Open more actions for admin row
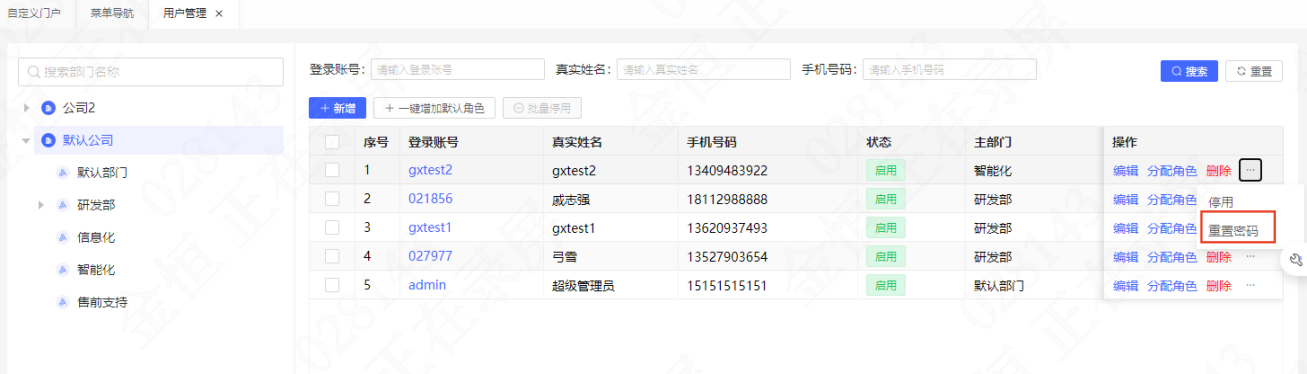1307x374 pixels. pyautogui.click(x=1250, y=286)
